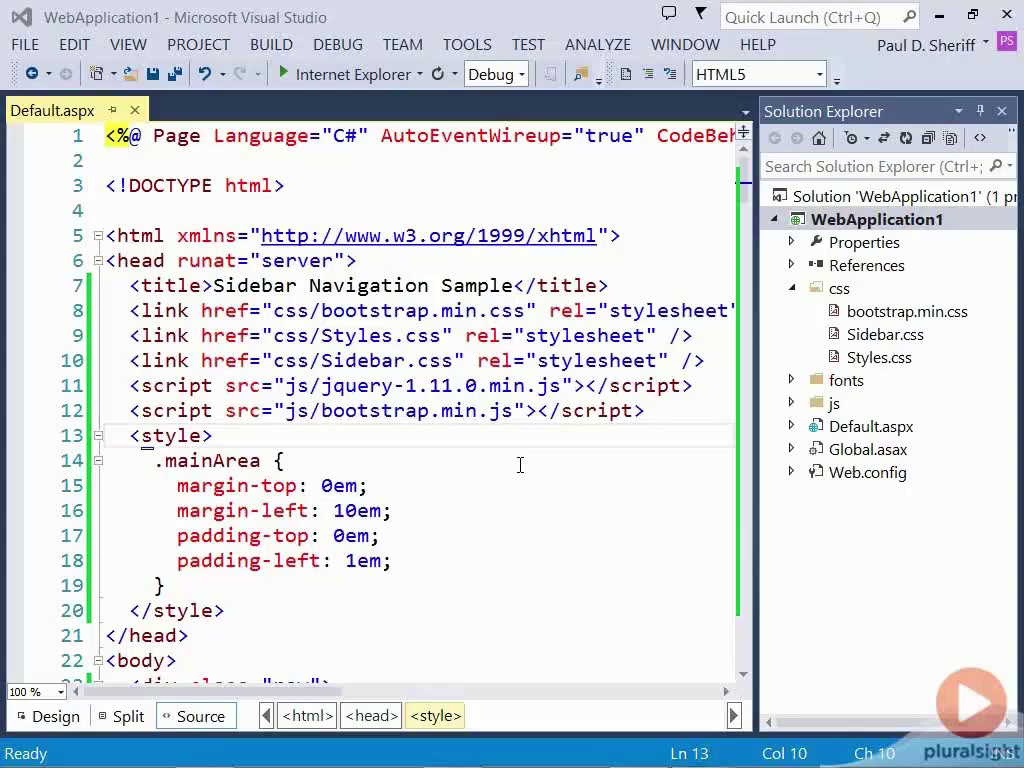Viewport: 1024px width, 768px height.
Task: Open the BUILD menu
Action: coord(271,44)
